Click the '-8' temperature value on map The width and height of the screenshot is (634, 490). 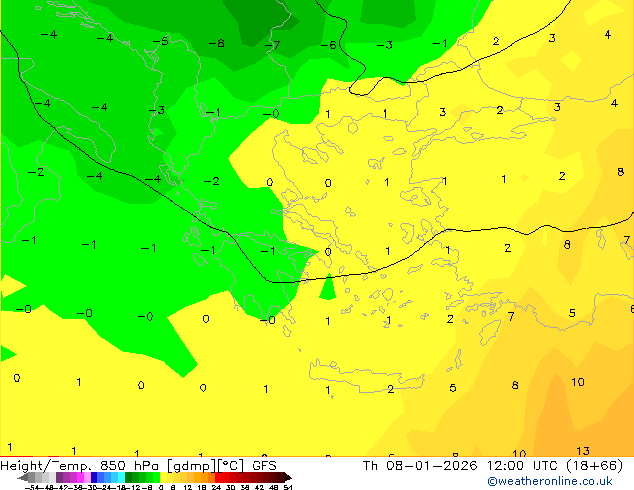point(217,43)
